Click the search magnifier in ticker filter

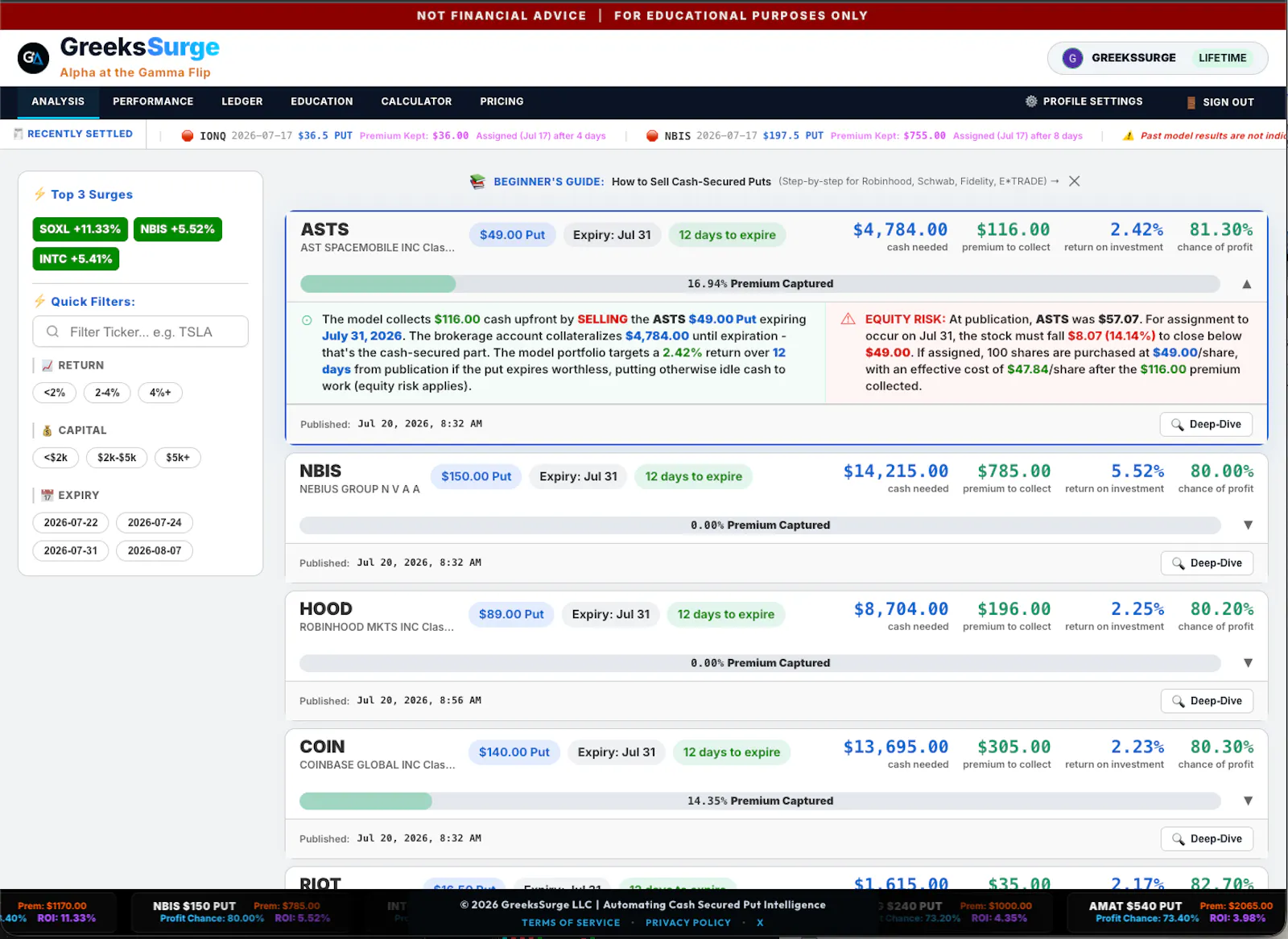(x=52, y=332)
